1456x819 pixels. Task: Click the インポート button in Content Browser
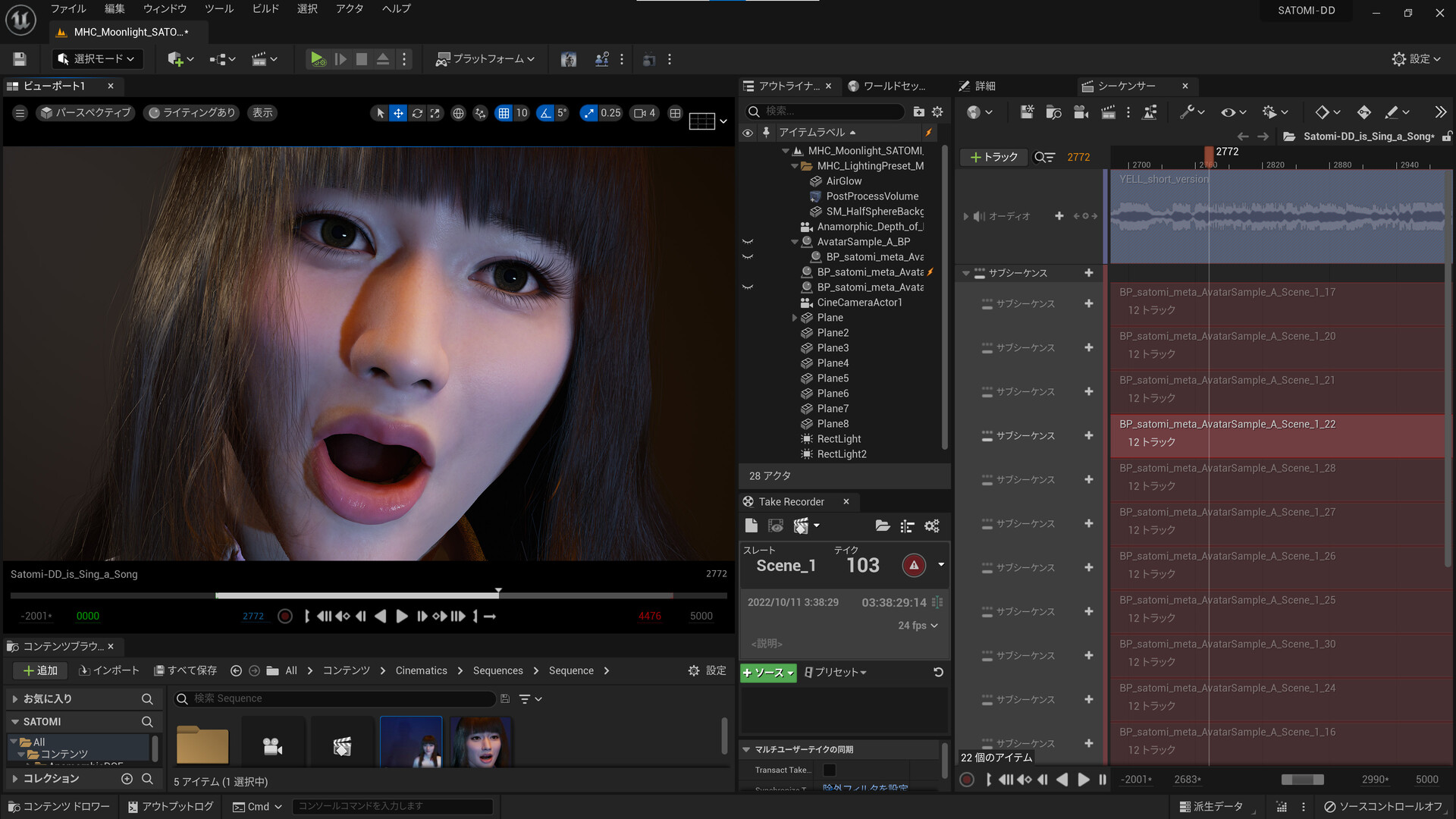pos(110,670)
